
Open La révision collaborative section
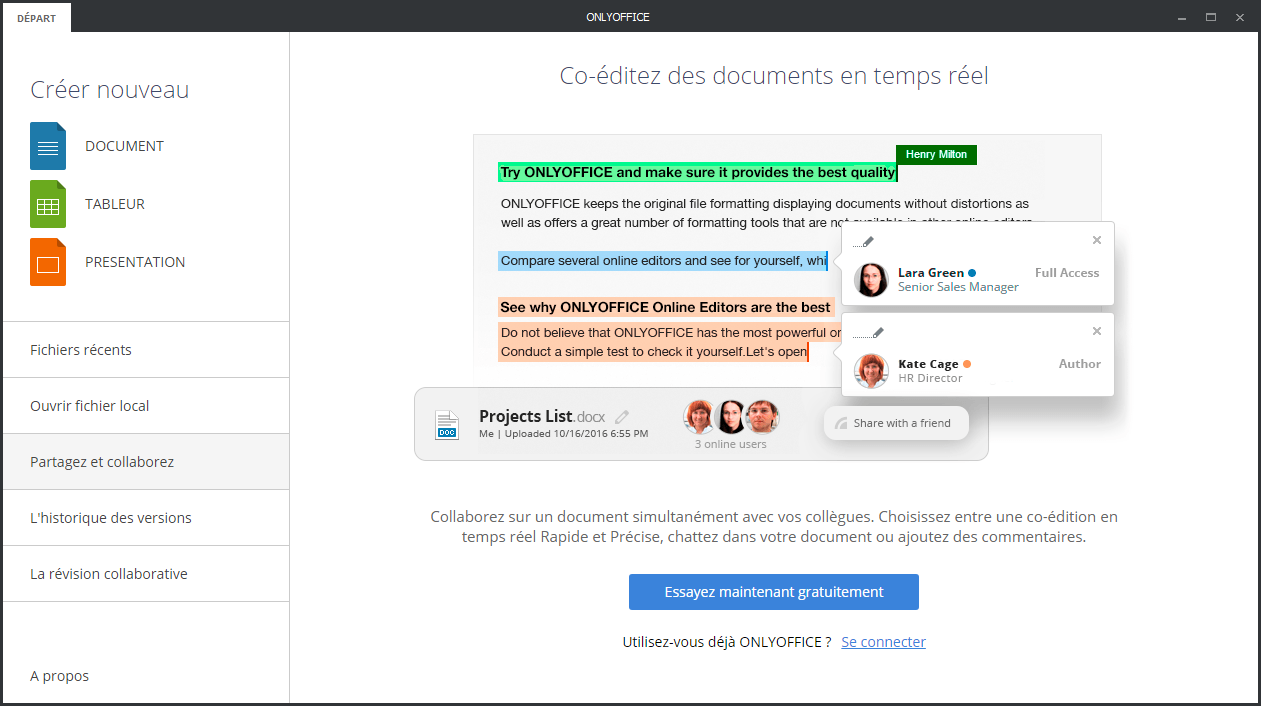(x=146, y=574)
